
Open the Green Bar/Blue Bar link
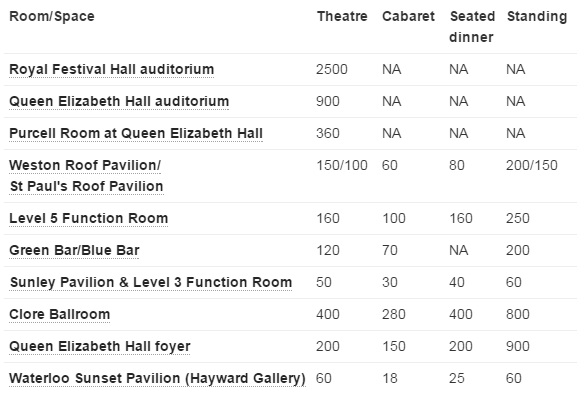74,250
